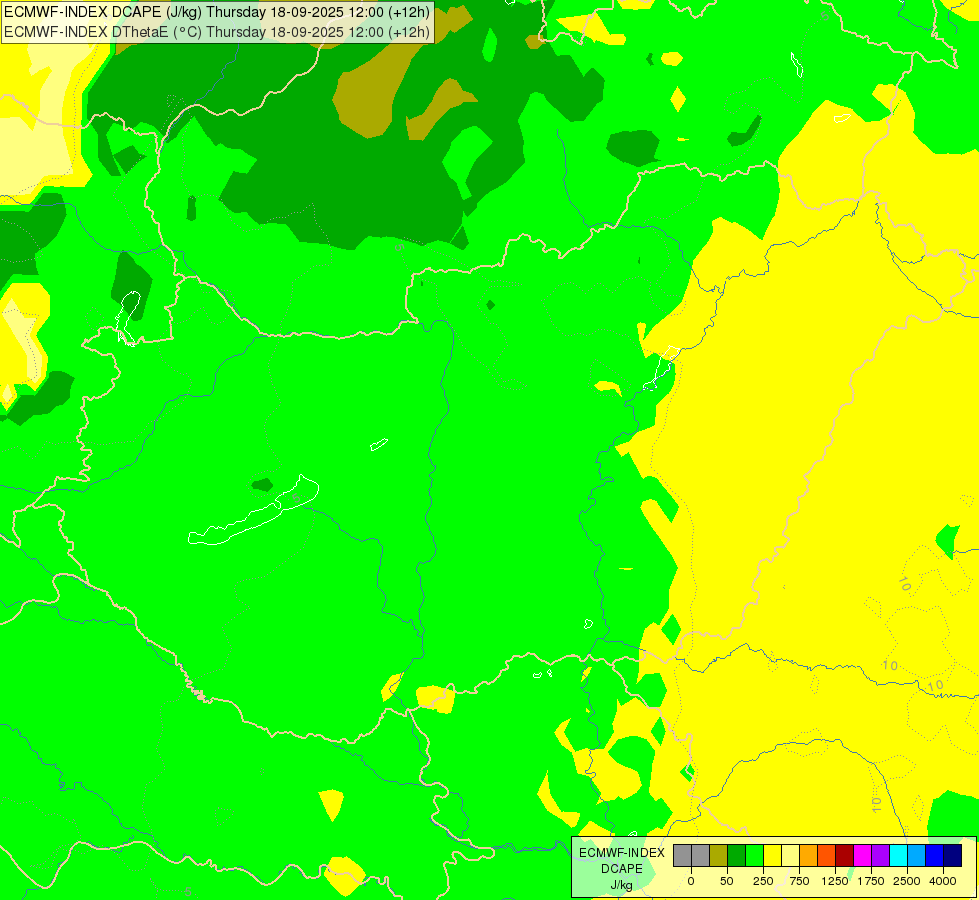Select the pale yellow legend swatch

(791, 856)
